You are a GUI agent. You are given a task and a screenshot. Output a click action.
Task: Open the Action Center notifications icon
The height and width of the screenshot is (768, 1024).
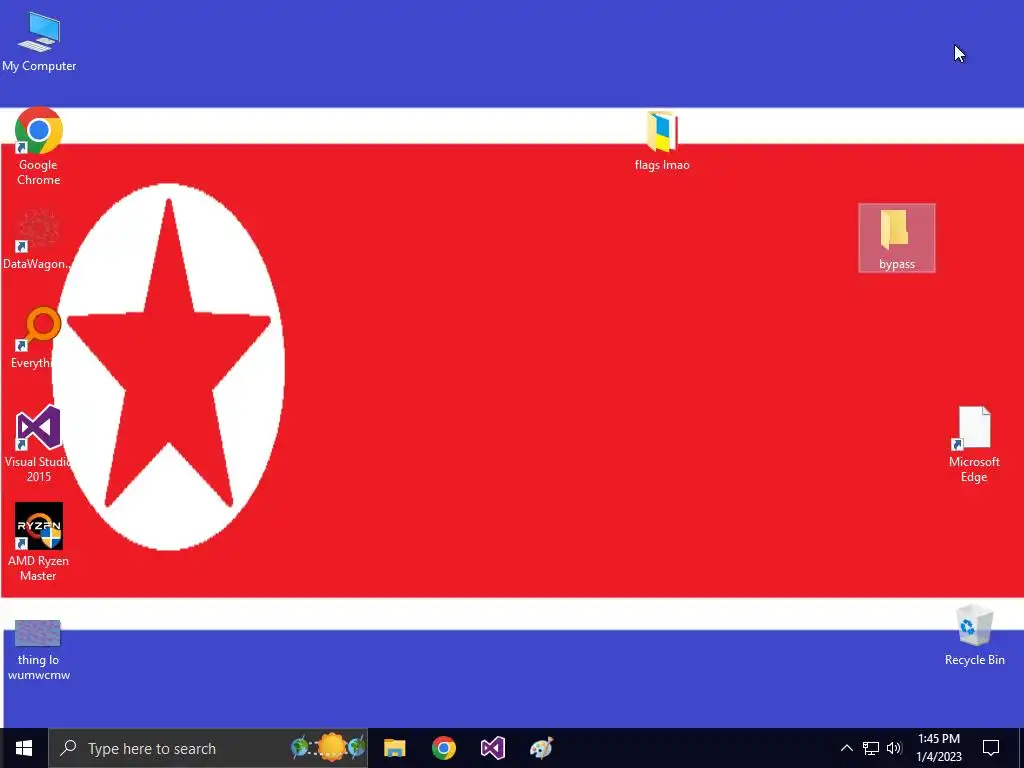[991, 748]
